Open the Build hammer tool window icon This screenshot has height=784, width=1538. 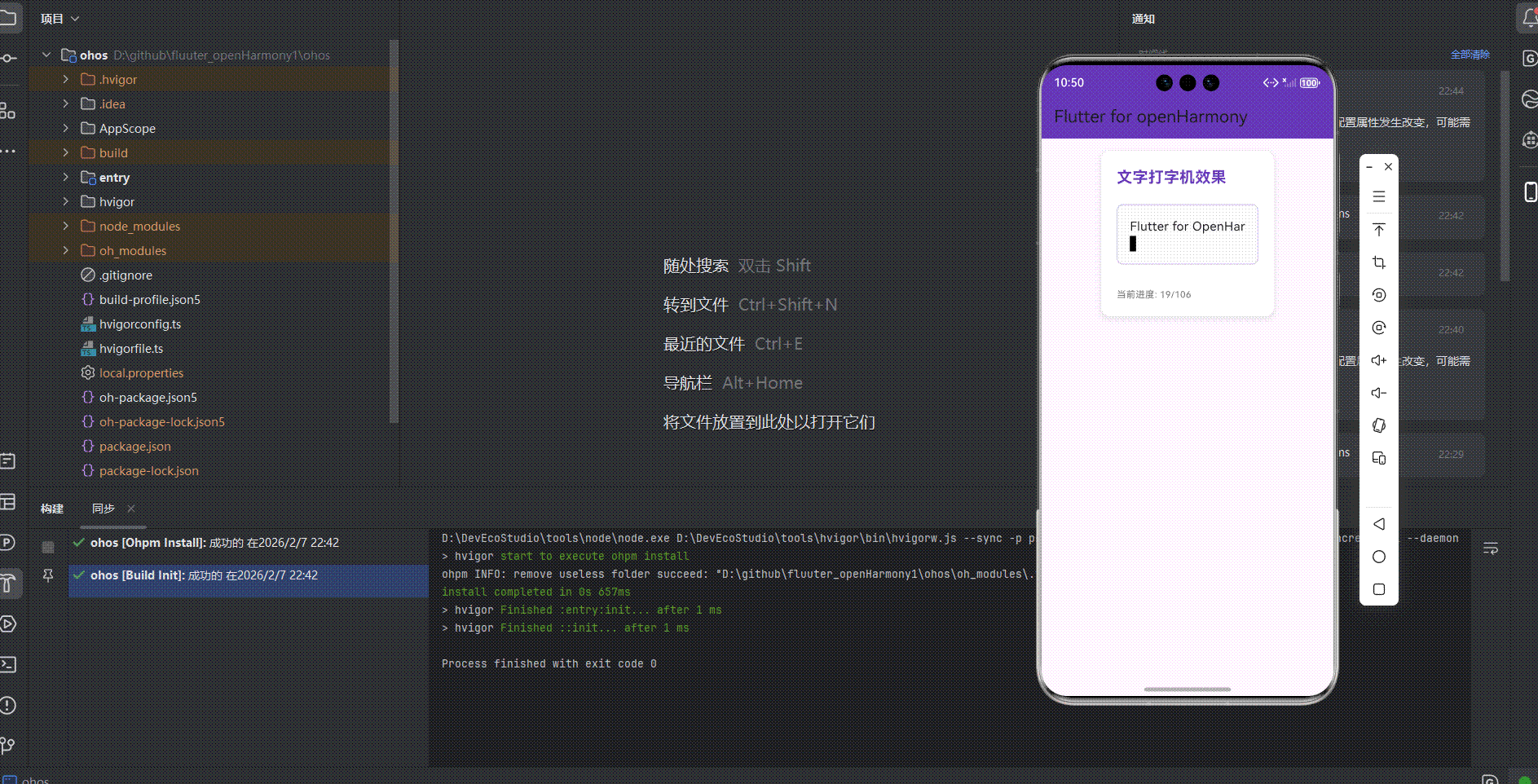coord(8,582)
